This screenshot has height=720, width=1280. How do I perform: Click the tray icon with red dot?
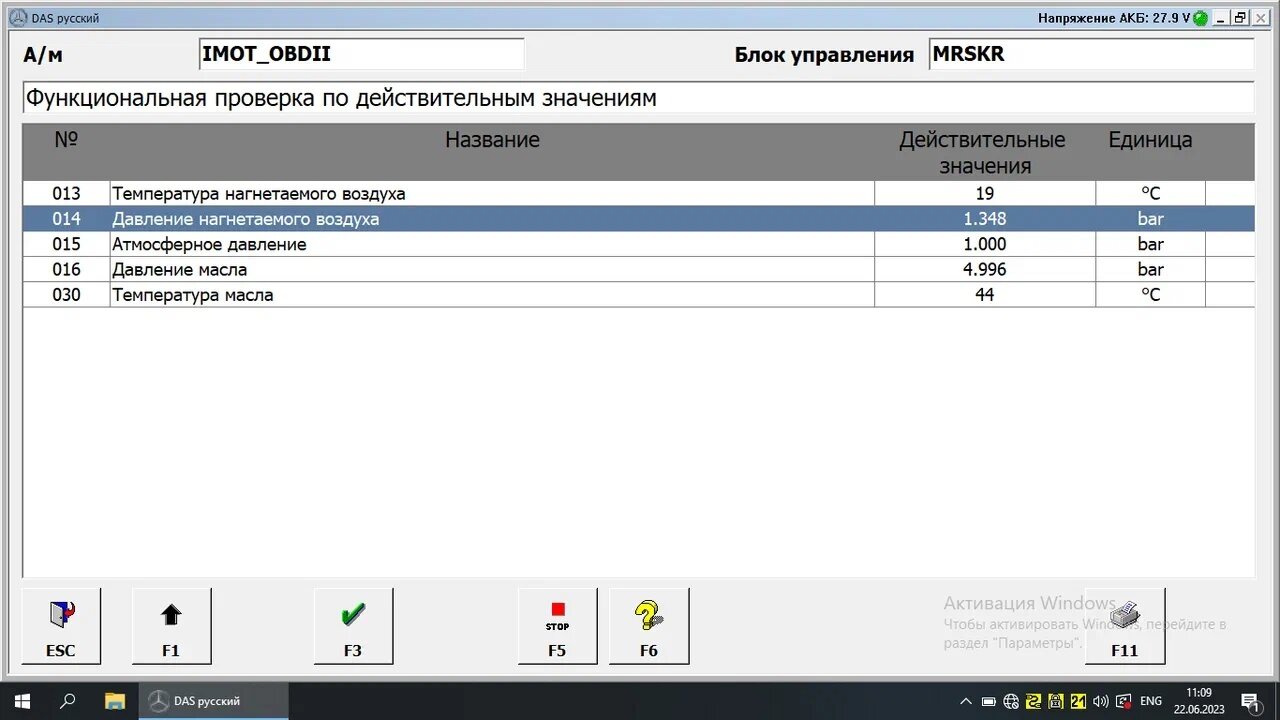click(x=1123, y=701)
